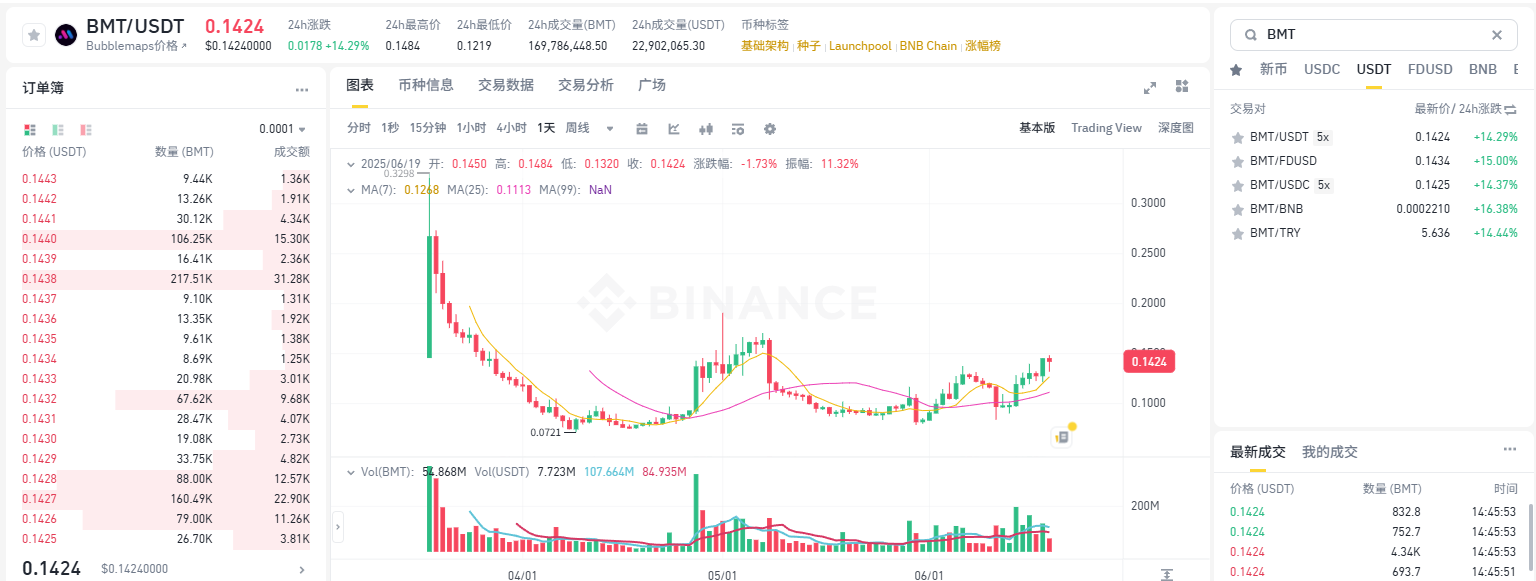The width and height of the screenshot is (1536, 581).
Task: Show buy orders only in order book
Action: tap(58, 130)
